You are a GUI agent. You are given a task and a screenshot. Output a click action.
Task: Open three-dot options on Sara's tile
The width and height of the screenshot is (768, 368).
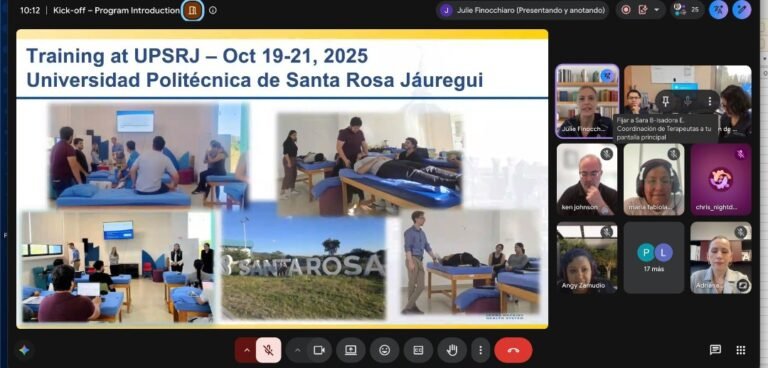(x=710, y=101)
